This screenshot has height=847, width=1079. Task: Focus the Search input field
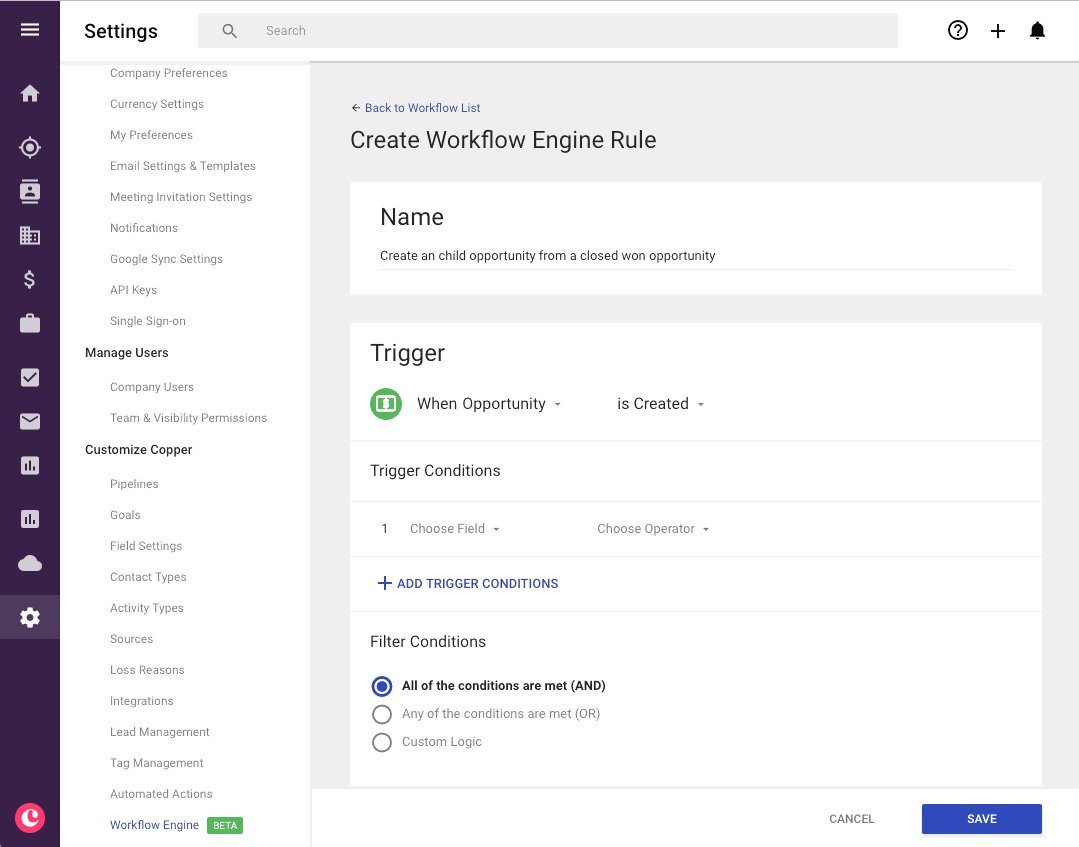[x=548, y=31]
